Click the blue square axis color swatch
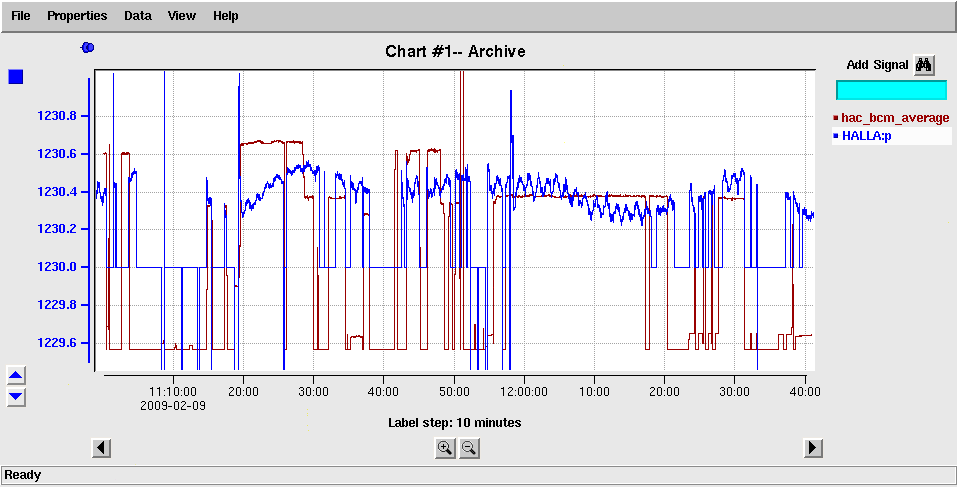This screenshot has height=487, width=957. pyautogui.click(x=15, y=77)
